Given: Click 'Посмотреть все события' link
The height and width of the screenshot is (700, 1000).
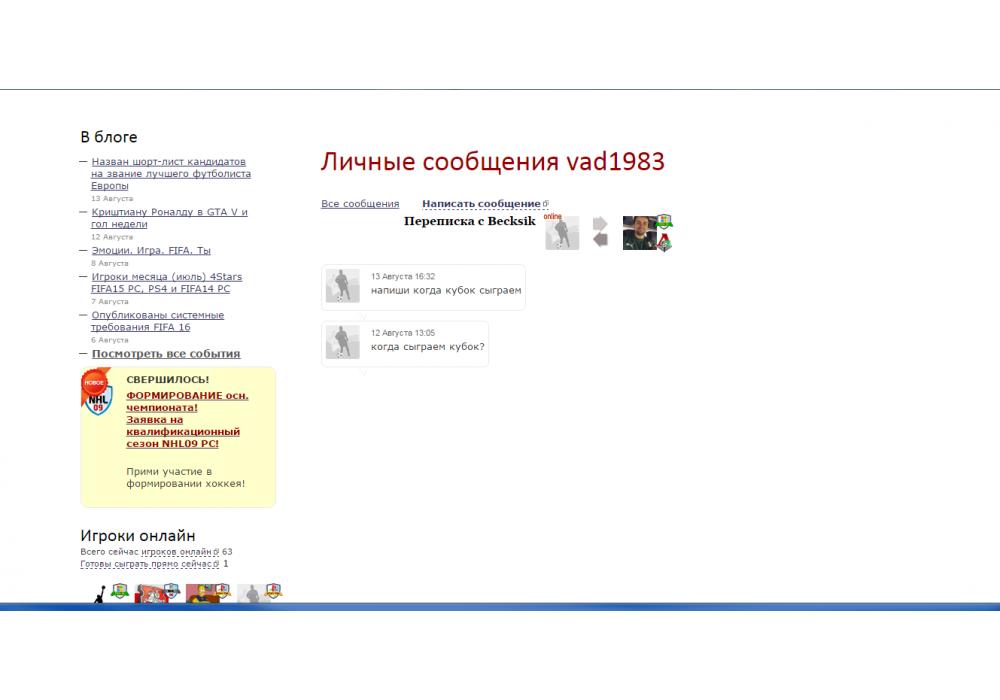Looking at the screenshot, I should 166,354.
